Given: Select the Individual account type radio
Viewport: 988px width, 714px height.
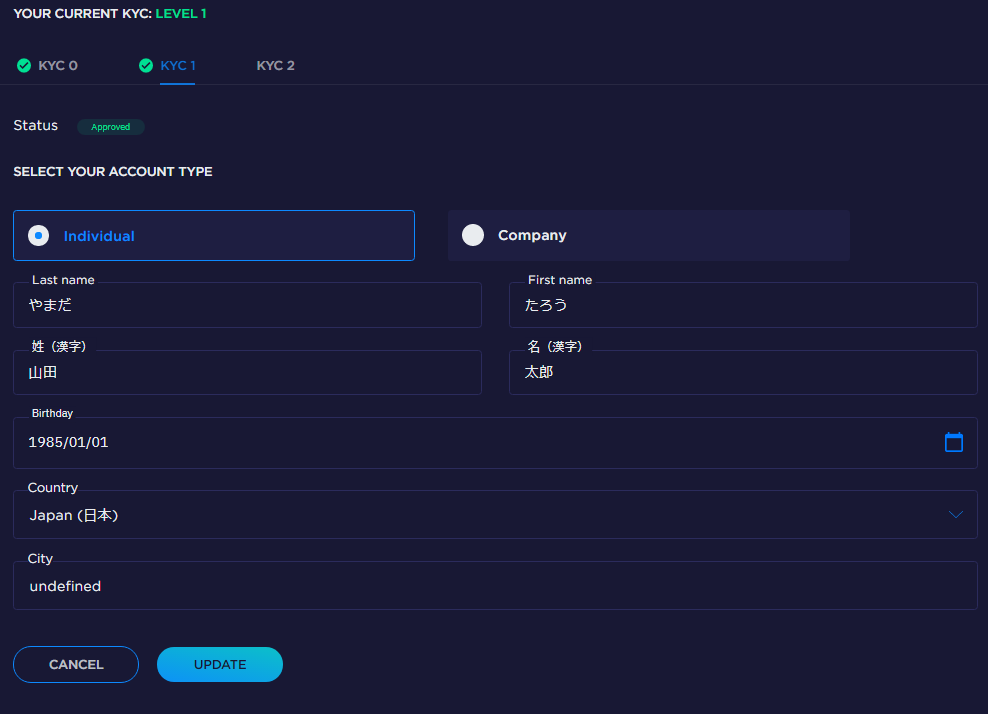Looking at the screenshot, I should pyautogui.click(x=38, y=236).
